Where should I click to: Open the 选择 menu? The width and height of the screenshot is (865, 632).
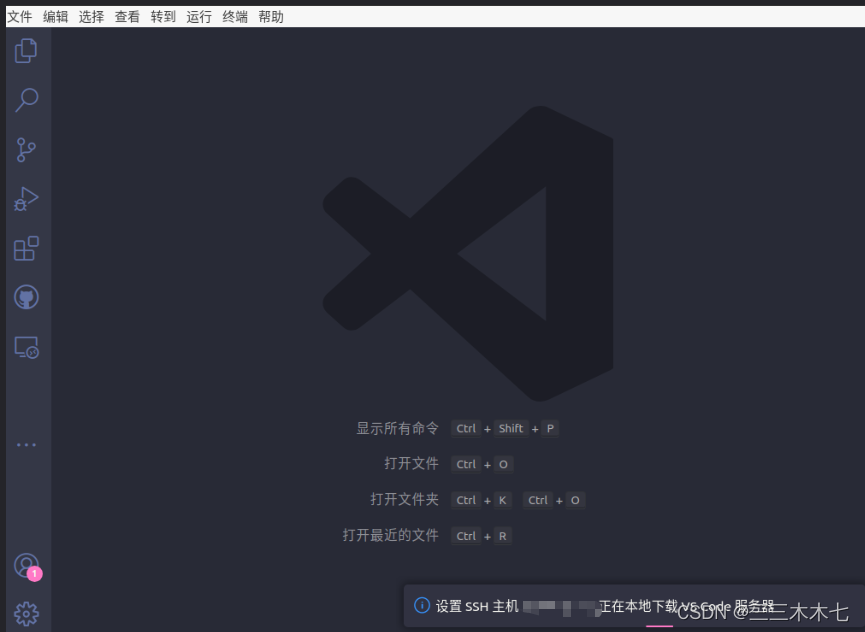pos(92,17)
